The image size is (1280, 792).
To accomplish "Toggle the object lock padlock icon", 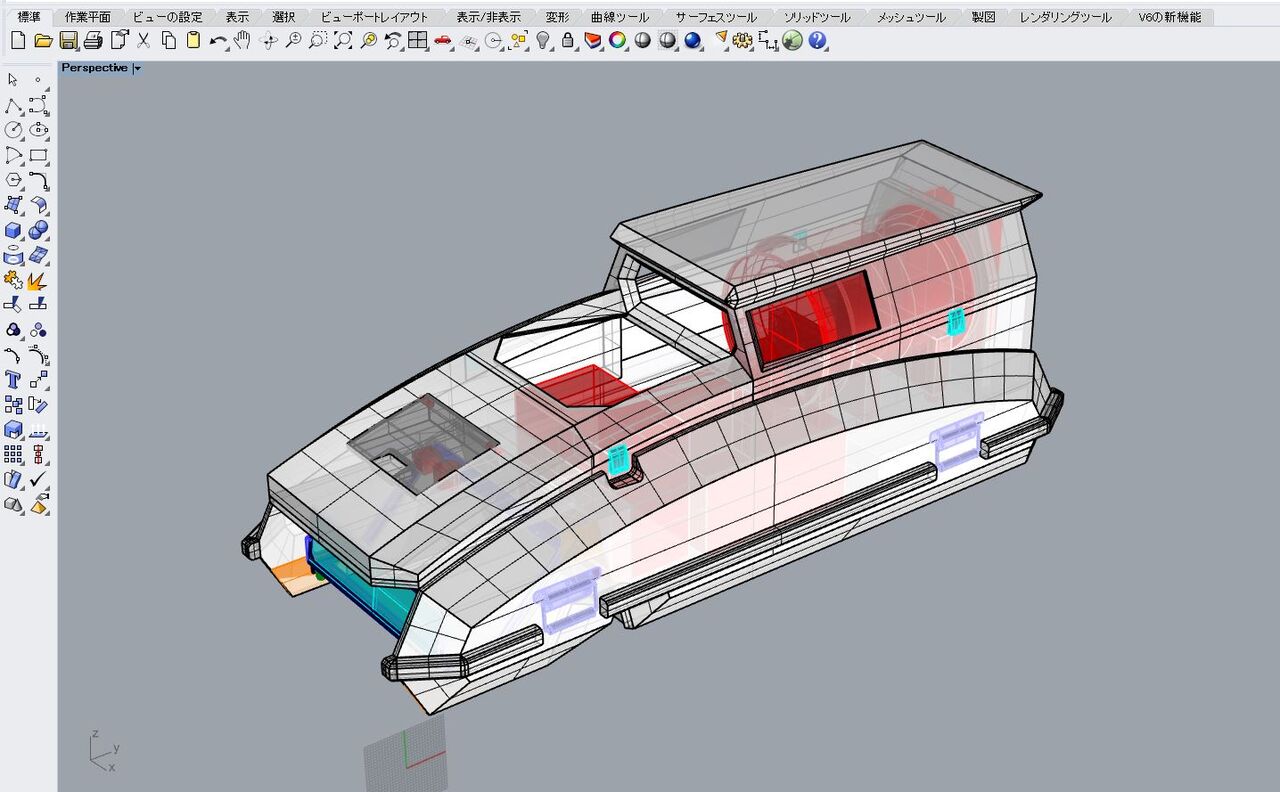I will (568, 41).
